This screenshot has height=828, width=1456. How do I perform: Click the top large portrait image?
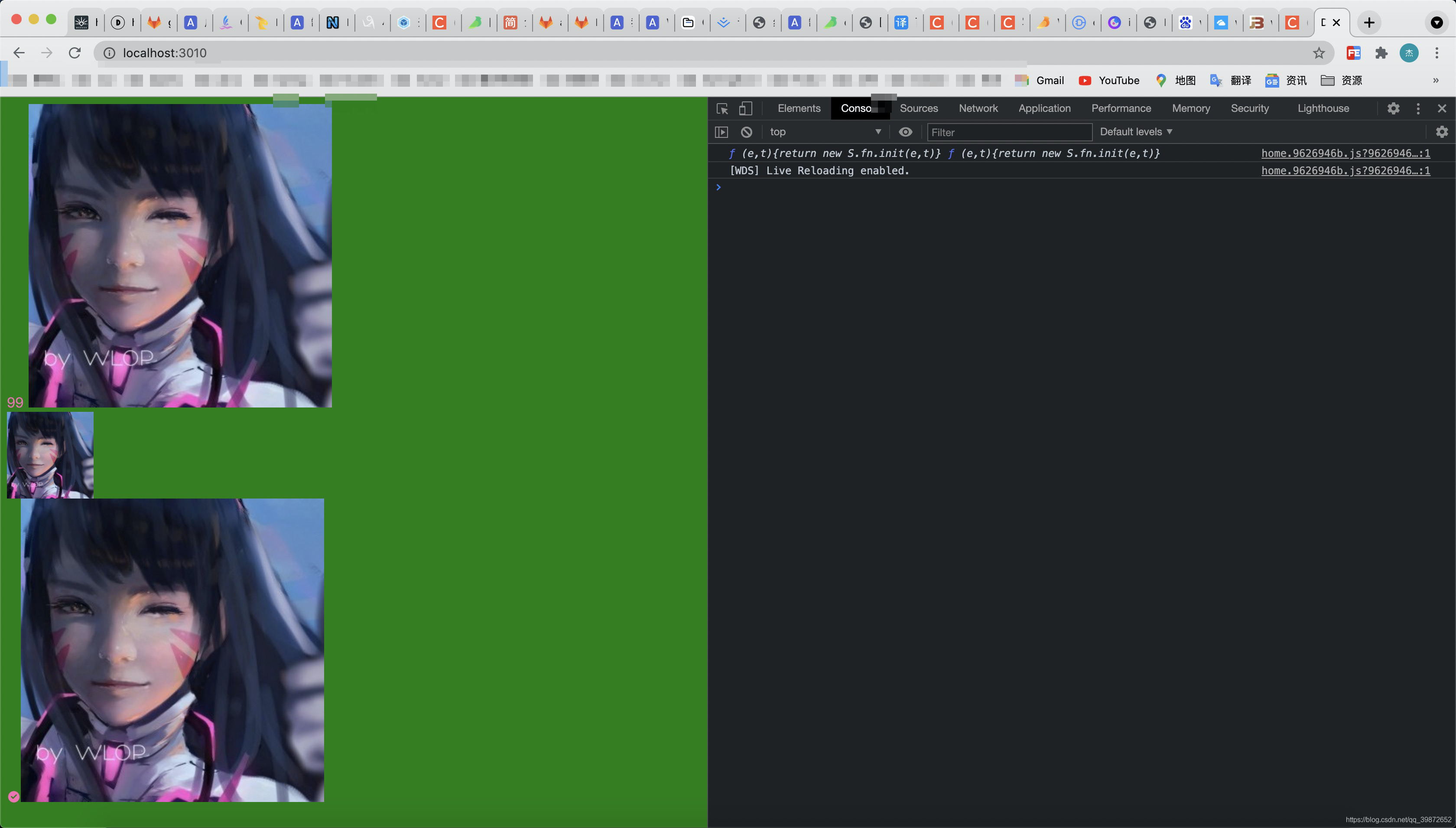[180, 255]
